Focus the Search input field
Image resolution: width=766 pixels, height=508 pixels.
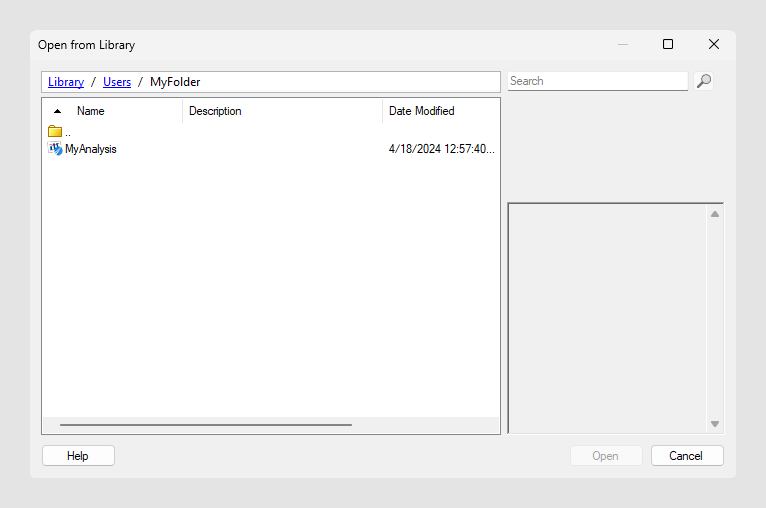click(597, 81)
